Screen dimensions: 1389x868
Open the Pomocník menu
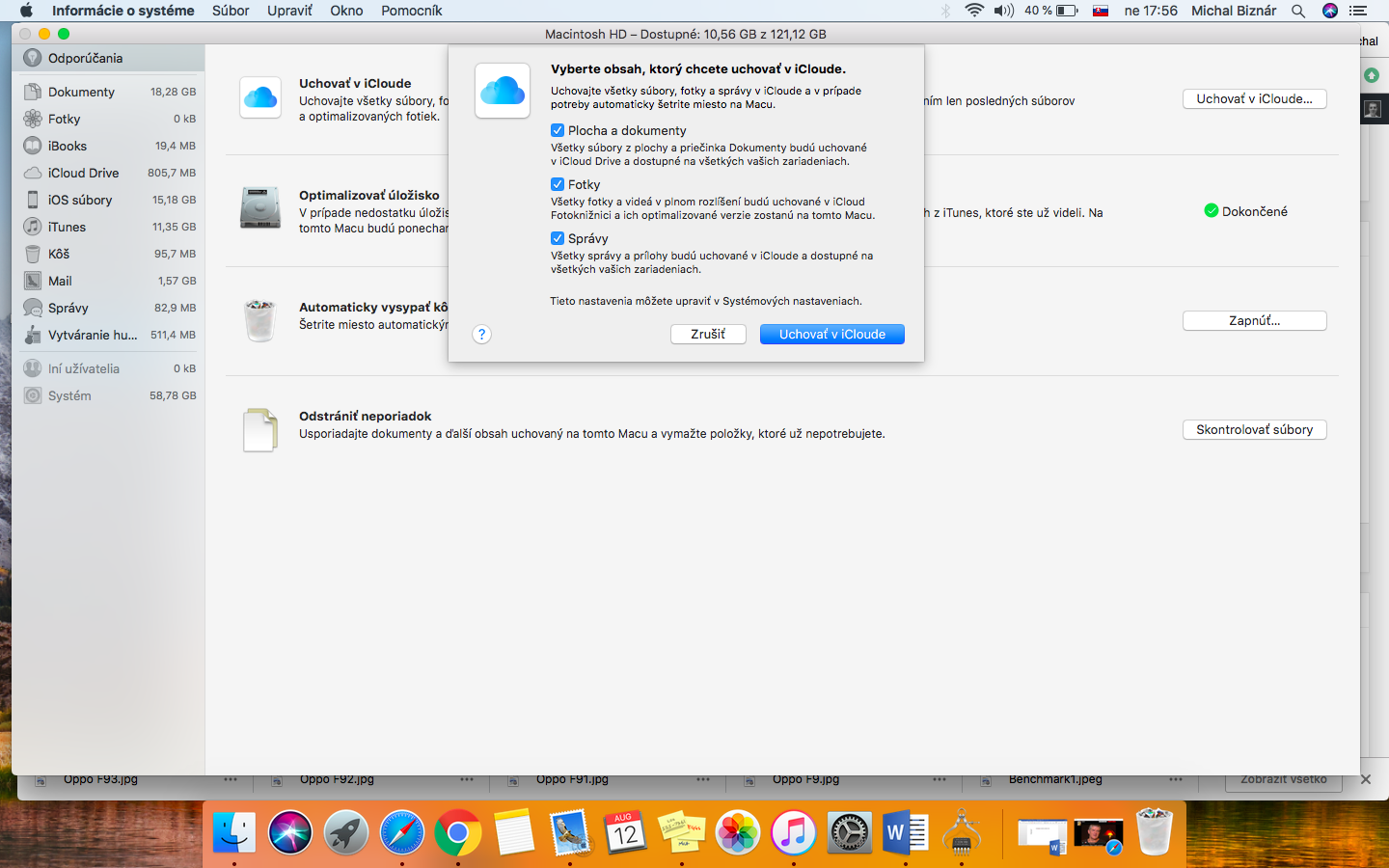(412, 11)
